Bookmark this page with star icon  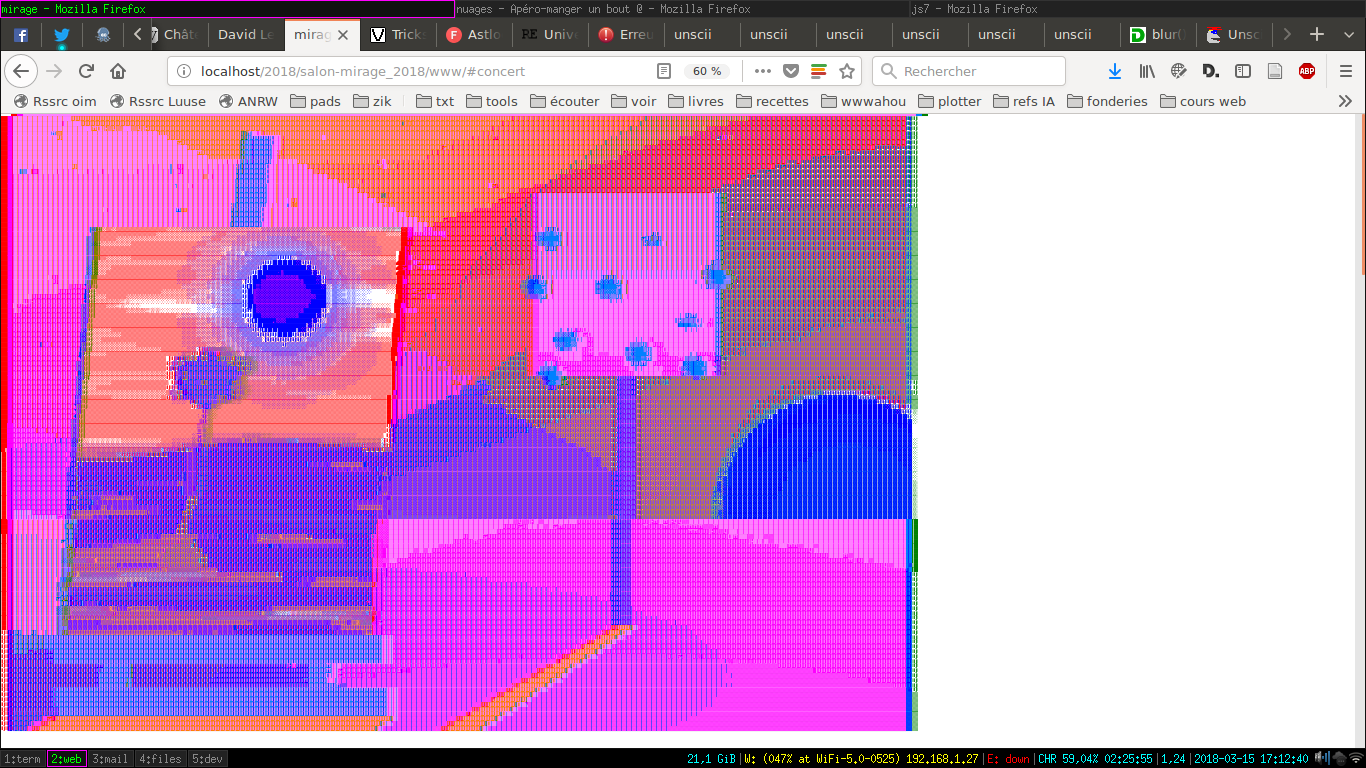pos(847,71)
